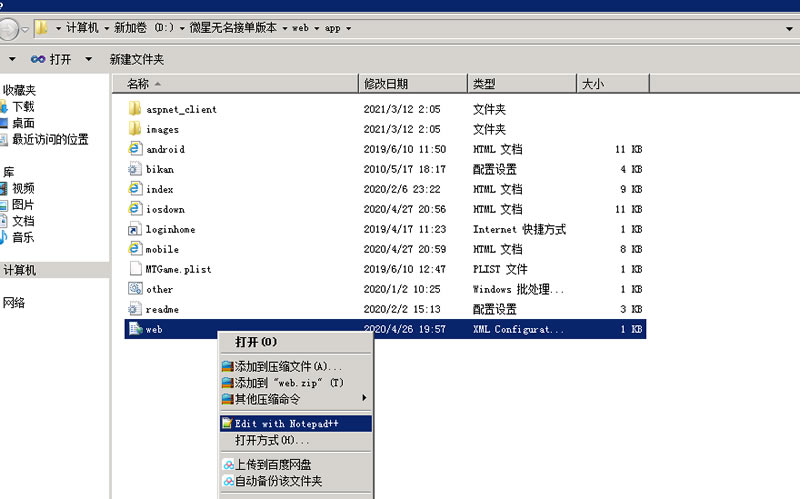Viewport: 800px width, 499px height.
Task: Click 添加到压缩文件(A)... menu entry
Action: coord(287,367)
